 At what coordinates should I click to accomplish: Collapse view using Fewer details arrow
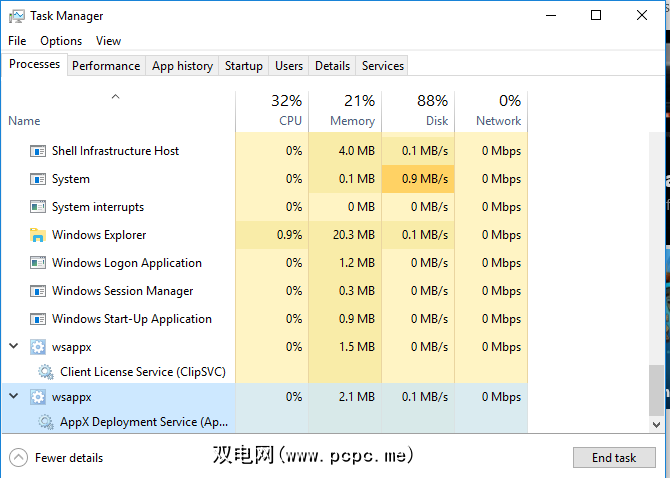click(x=18, y=458)
